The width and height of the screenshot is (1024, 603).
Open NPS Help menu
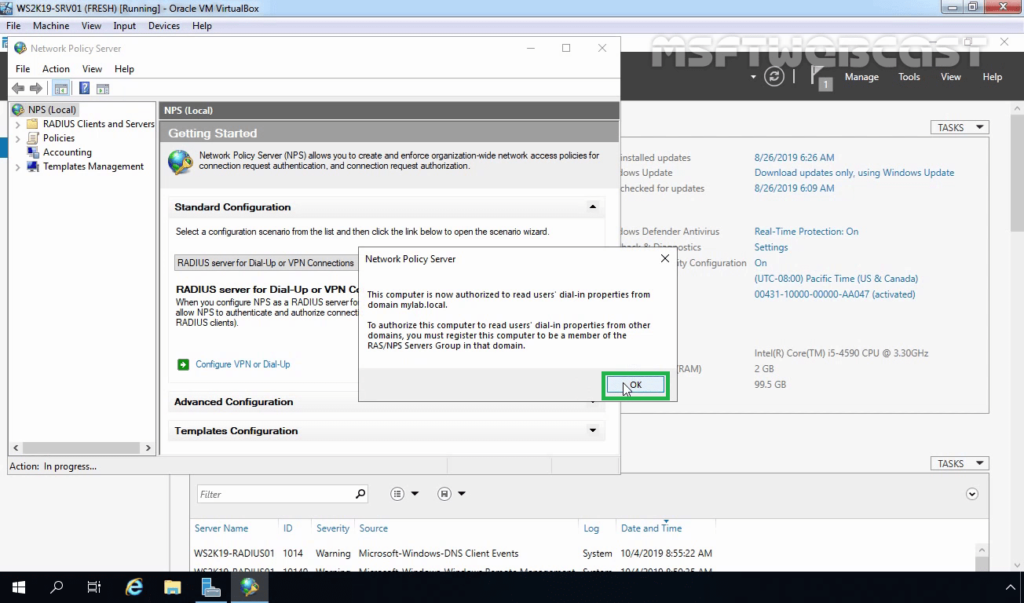point(124,69)
